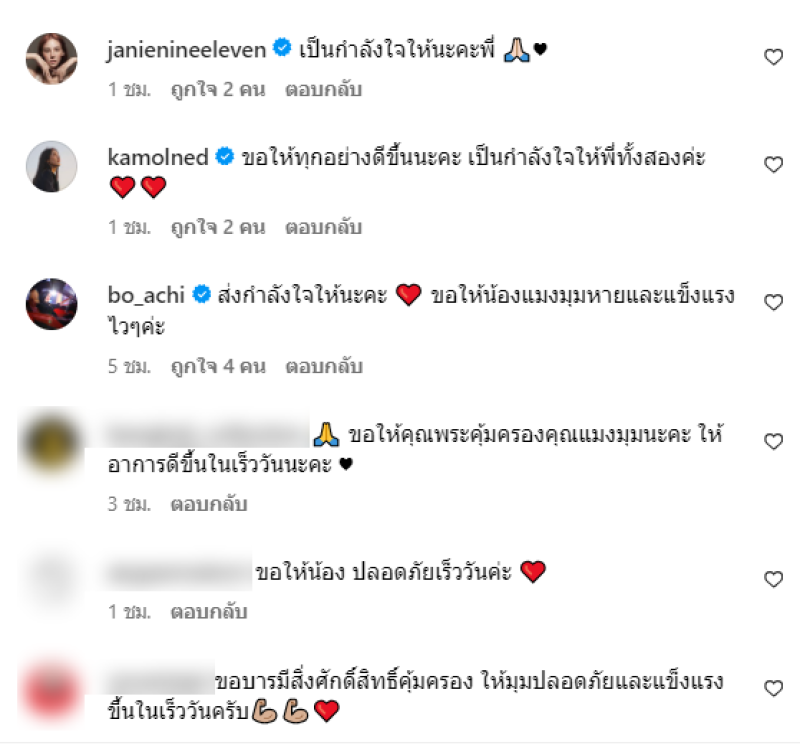Screen dimensions: 800x752
Task: Tap the heart beside bo_achi's comment
Action: point(773,303)
